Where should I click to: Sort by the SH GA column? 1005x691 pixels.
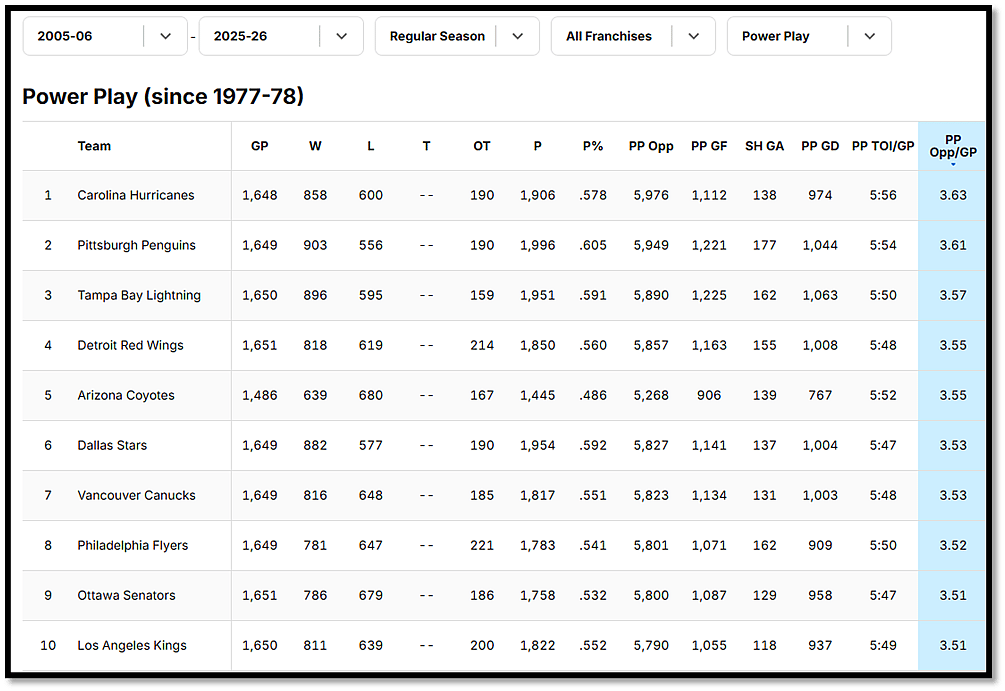click(764, 146)
